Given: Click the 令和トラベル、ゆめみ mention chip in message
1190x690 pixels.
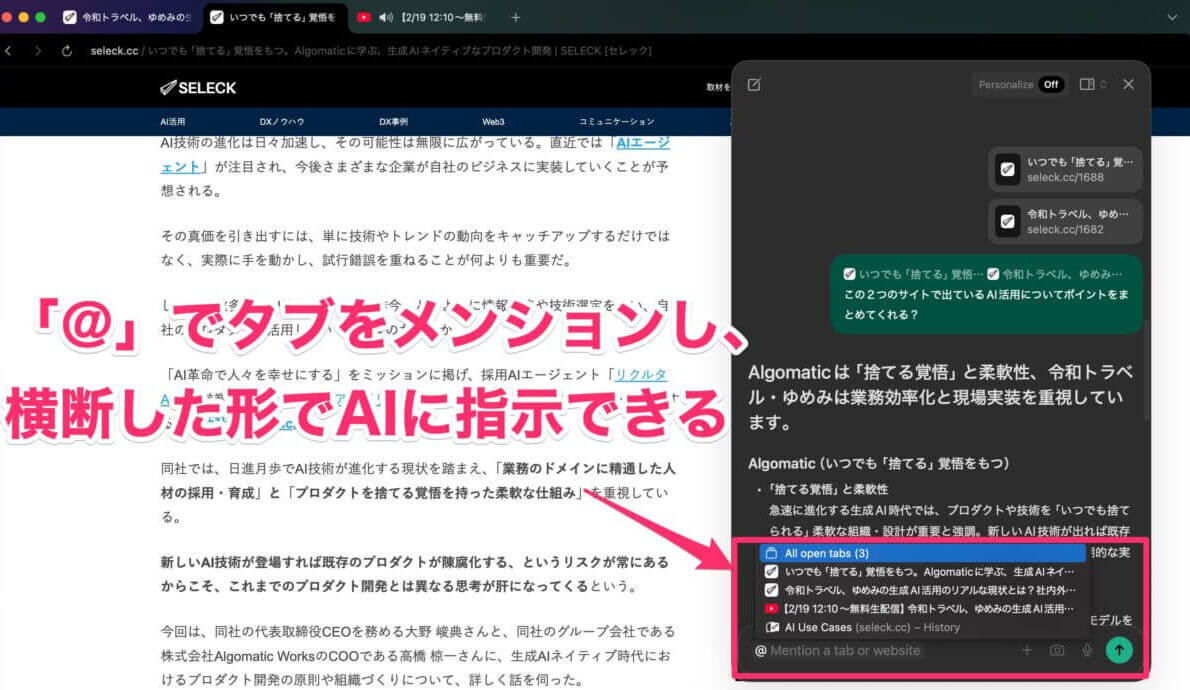Looking at the screenshot, I should 1055,274.
